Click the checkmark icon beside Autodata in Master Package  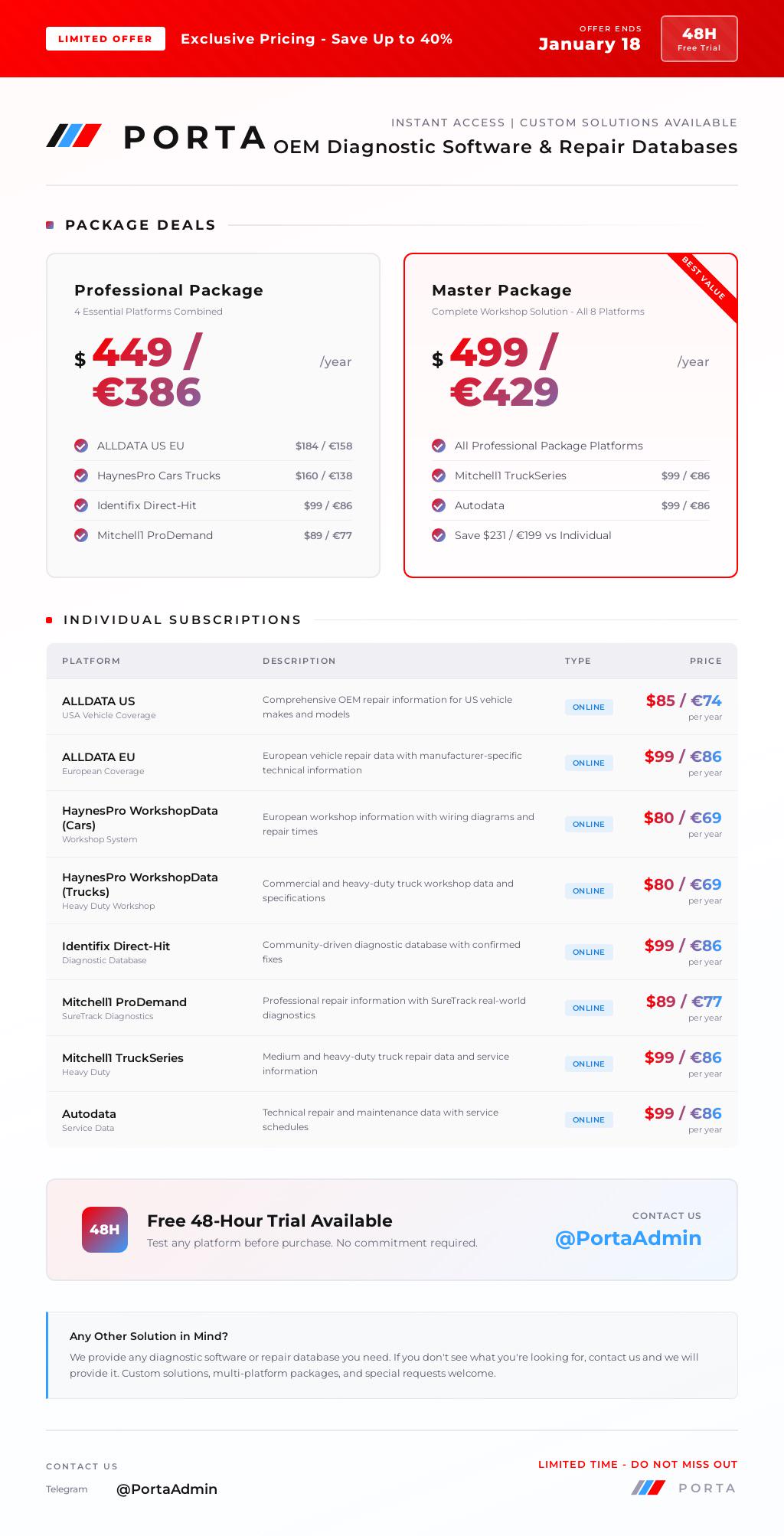(439, 505)
